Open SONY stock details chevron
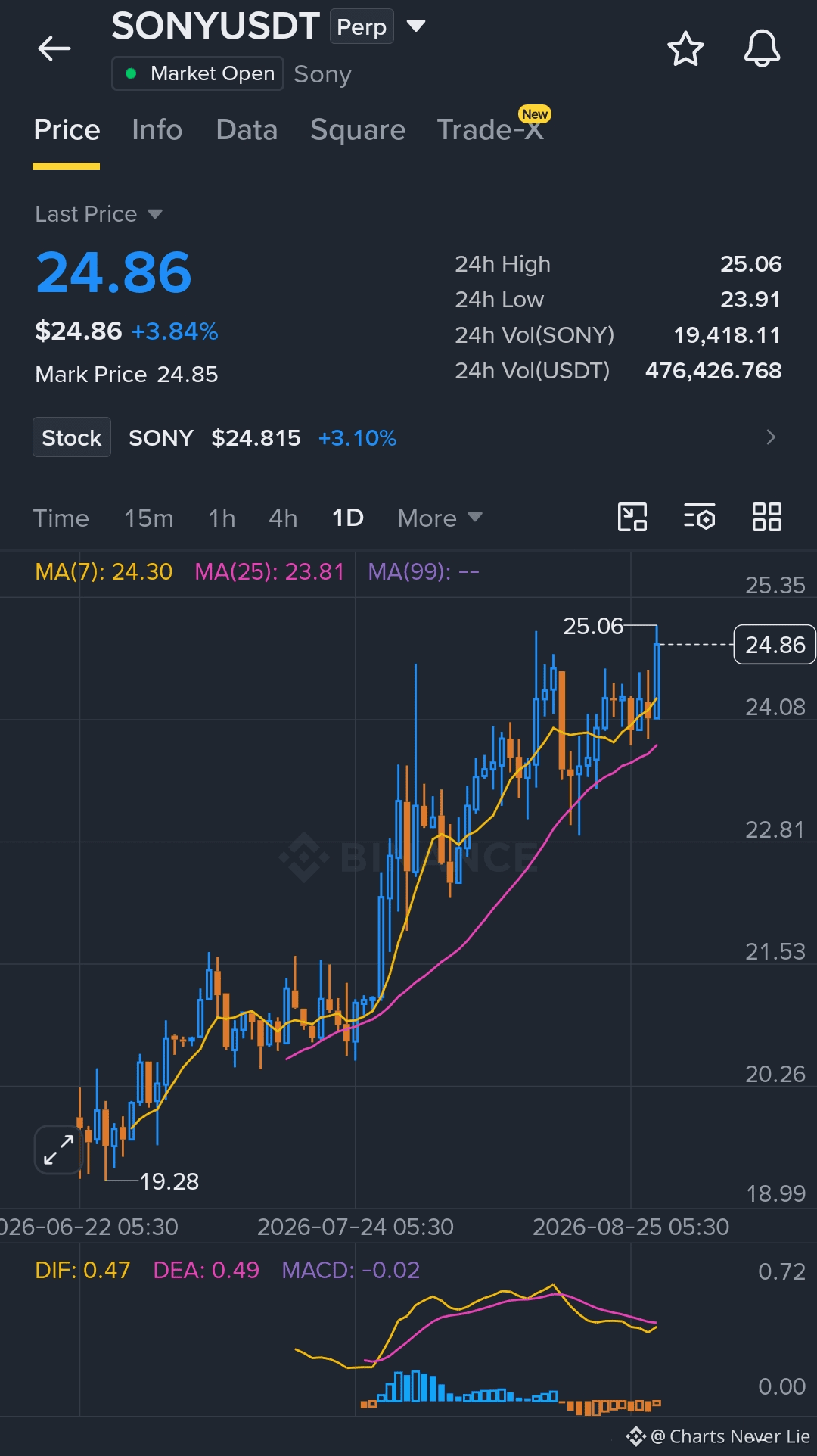817x1456 pixels. coord(771,437)
